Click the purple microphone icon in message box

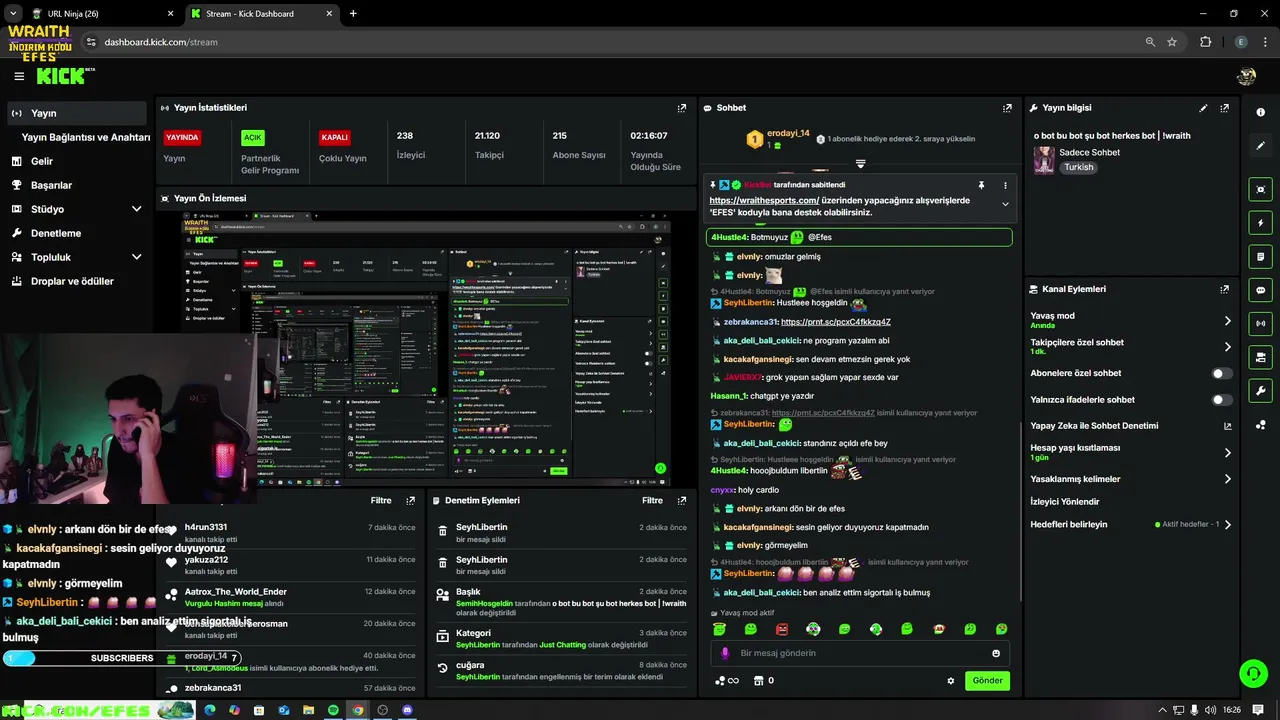point(725,653)
